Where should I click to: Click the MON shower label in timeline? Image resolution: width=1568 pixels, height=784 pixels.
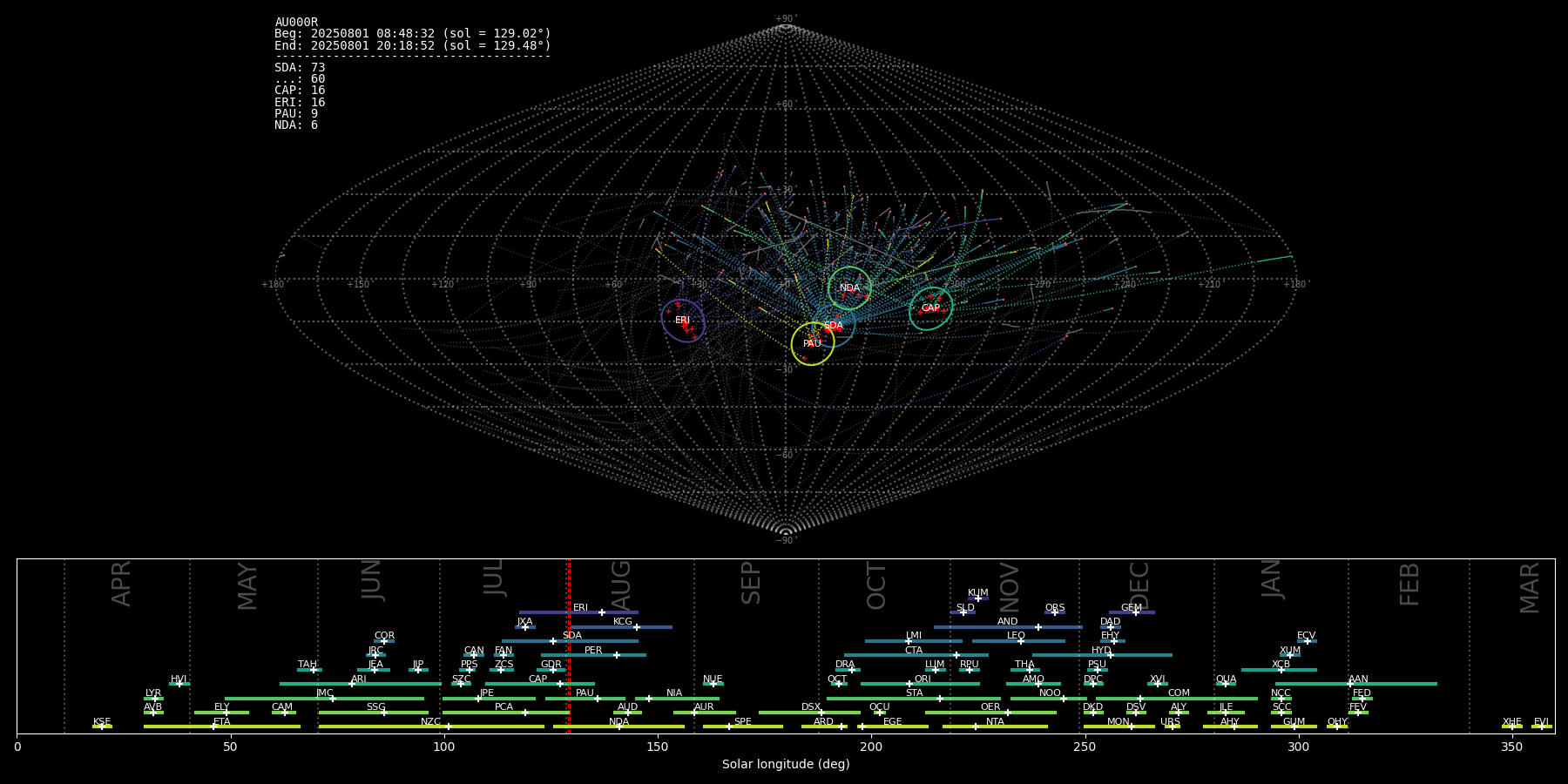(x=1119, y=722)
